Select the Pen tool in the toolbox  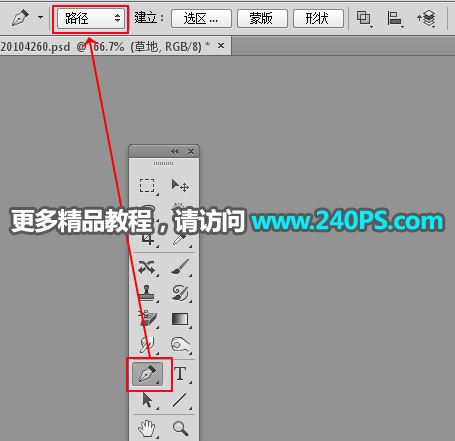coord(148,374)
